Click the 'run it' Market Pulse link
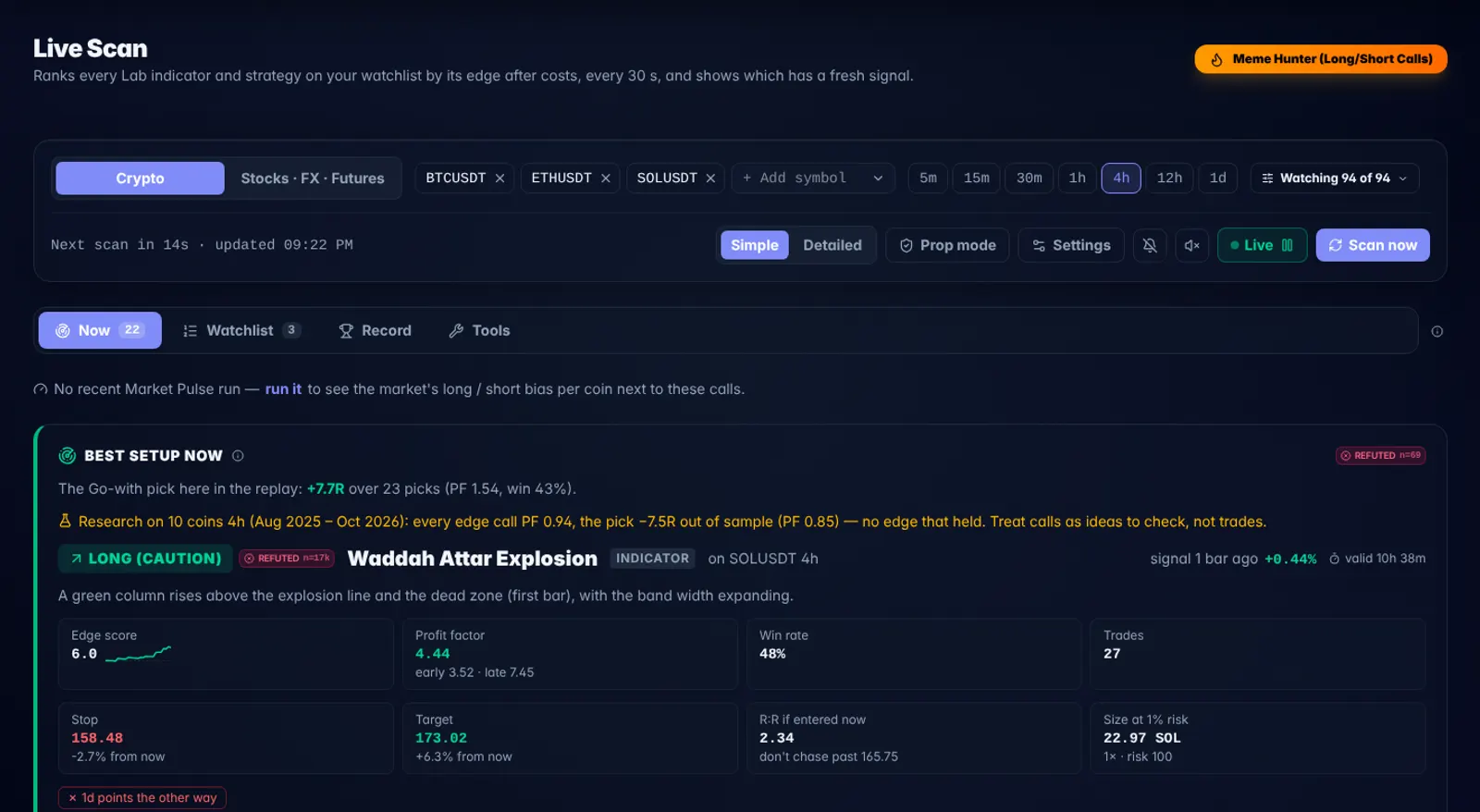This screenshot has width=1480, height=812. coord(283,389)
